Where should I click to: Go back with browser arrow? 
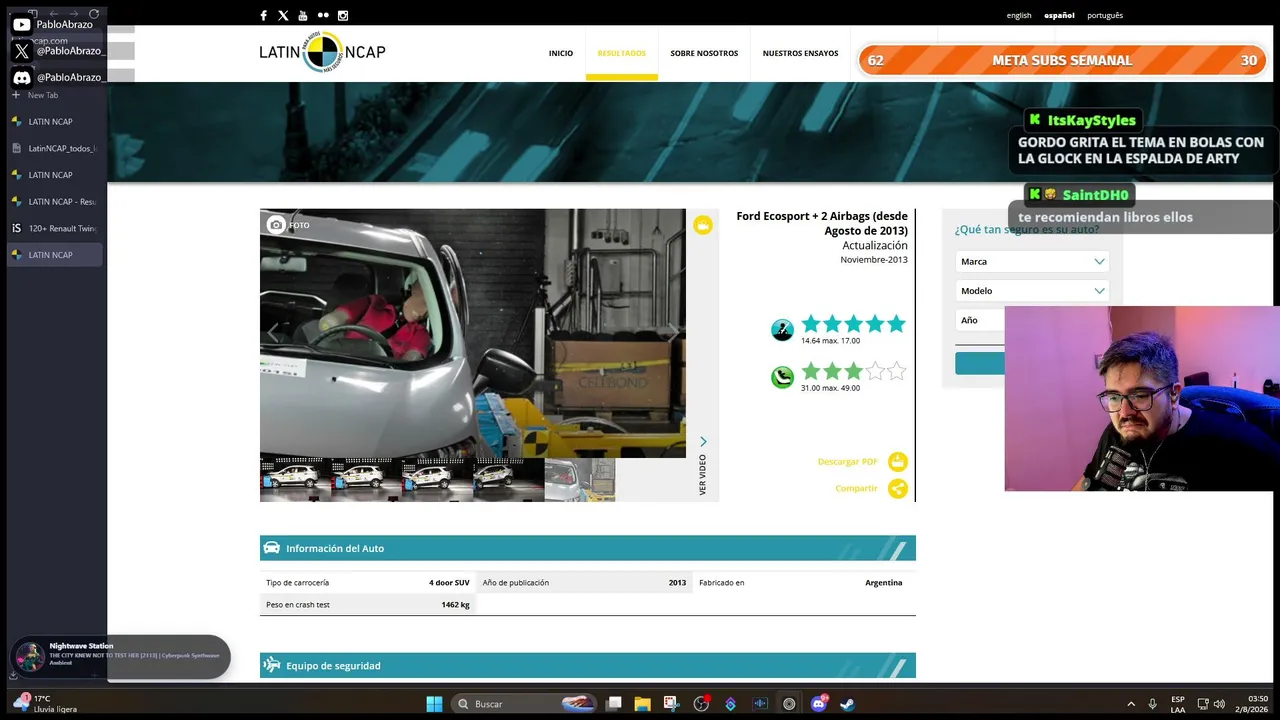pos(53,14)
